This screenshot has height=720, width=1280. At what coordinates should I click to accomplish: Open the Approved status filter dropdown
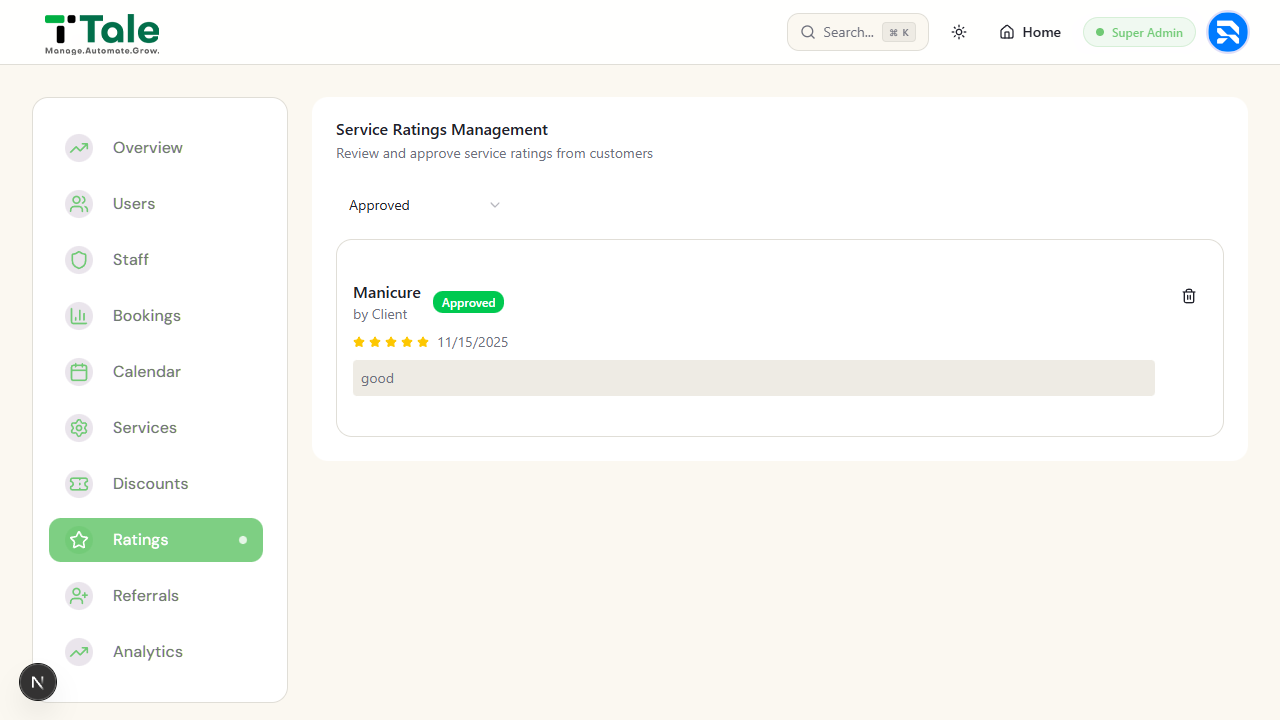pyautogui.click(x=424, y=205)
